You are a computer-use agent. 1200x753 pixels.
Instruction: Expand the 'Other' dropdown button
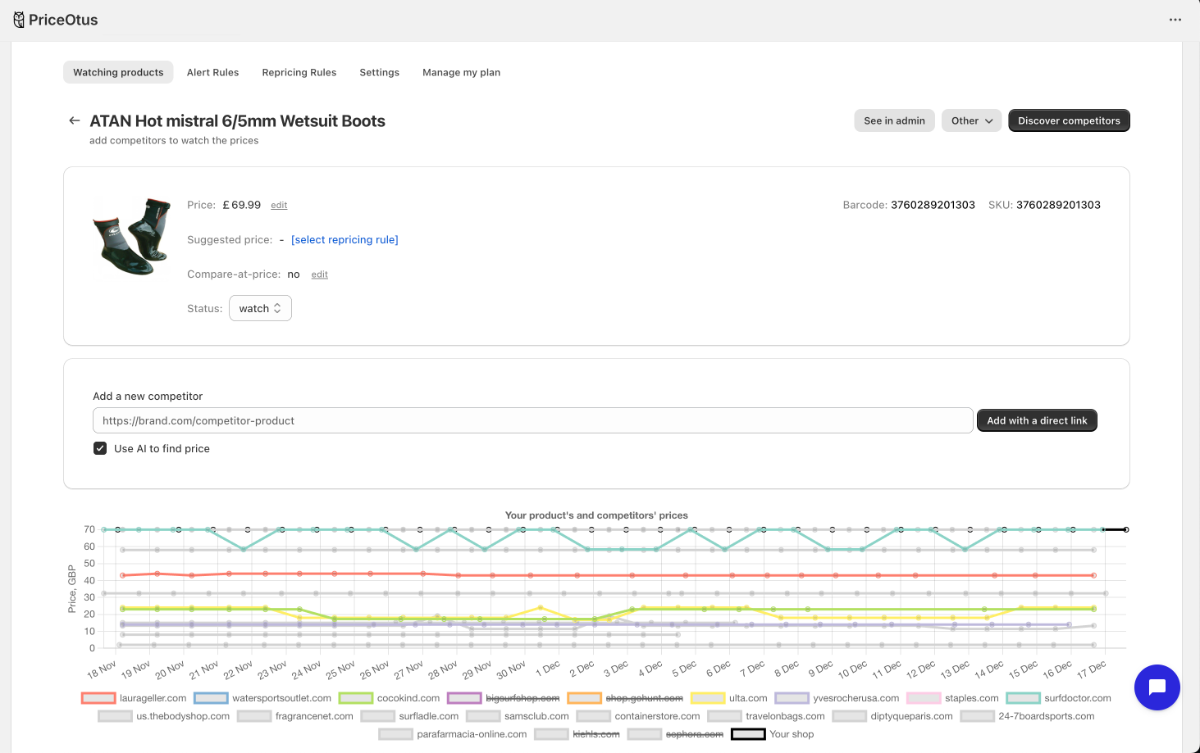coord(971,121)
